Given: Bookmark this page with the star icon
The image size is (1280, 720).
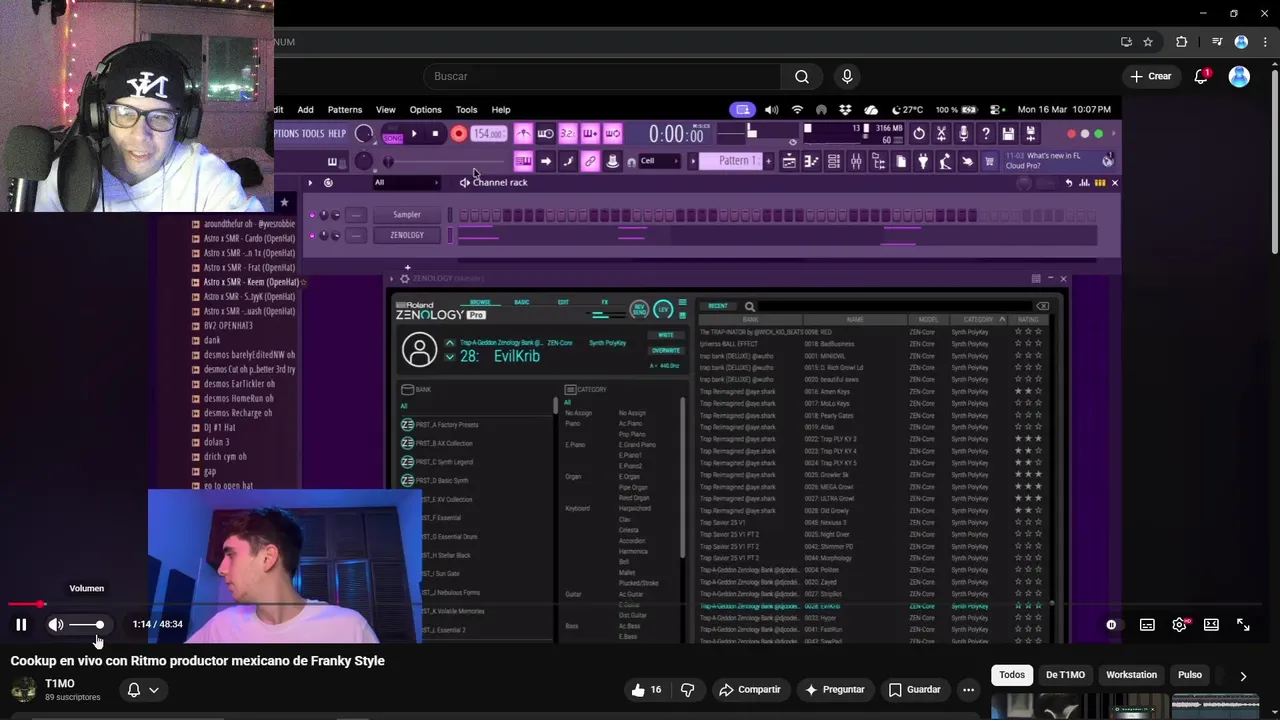Looking at the screenshot, I should (x=1148, y=42).
